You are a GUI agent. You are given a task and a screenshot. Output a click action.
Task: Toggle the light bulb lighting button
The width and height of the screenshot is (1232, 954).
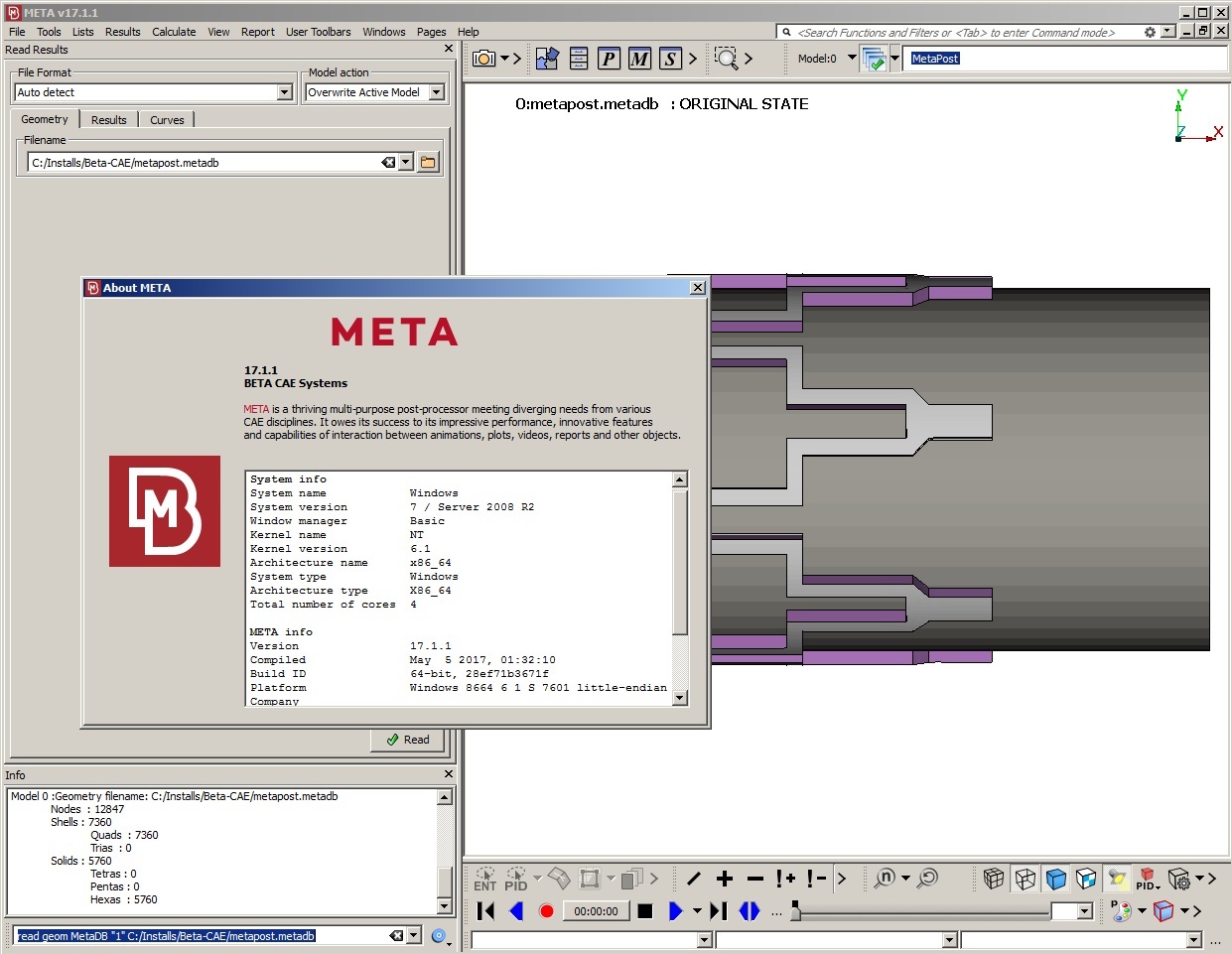(x=1117, y=879)
